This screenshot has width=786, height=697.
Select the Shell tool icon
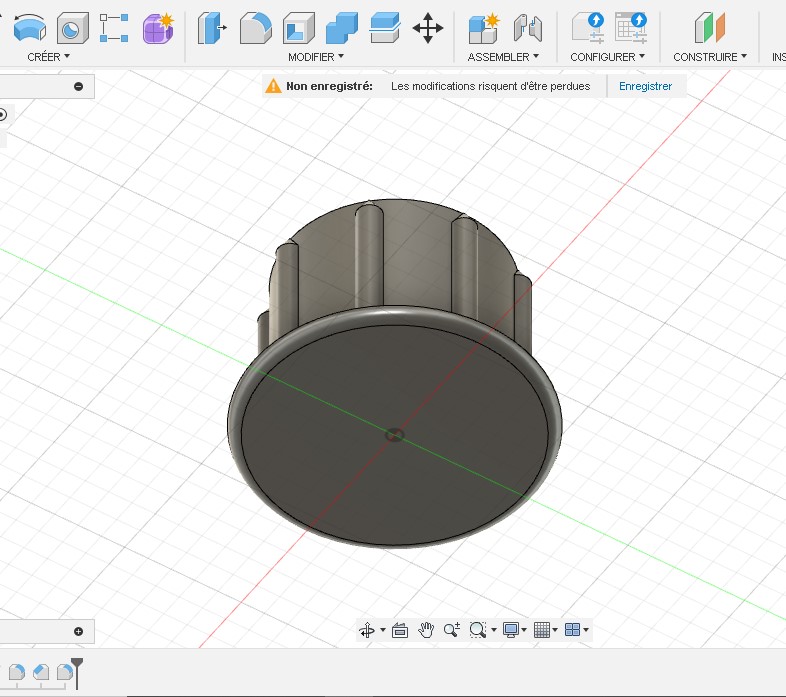pos(299,28)
